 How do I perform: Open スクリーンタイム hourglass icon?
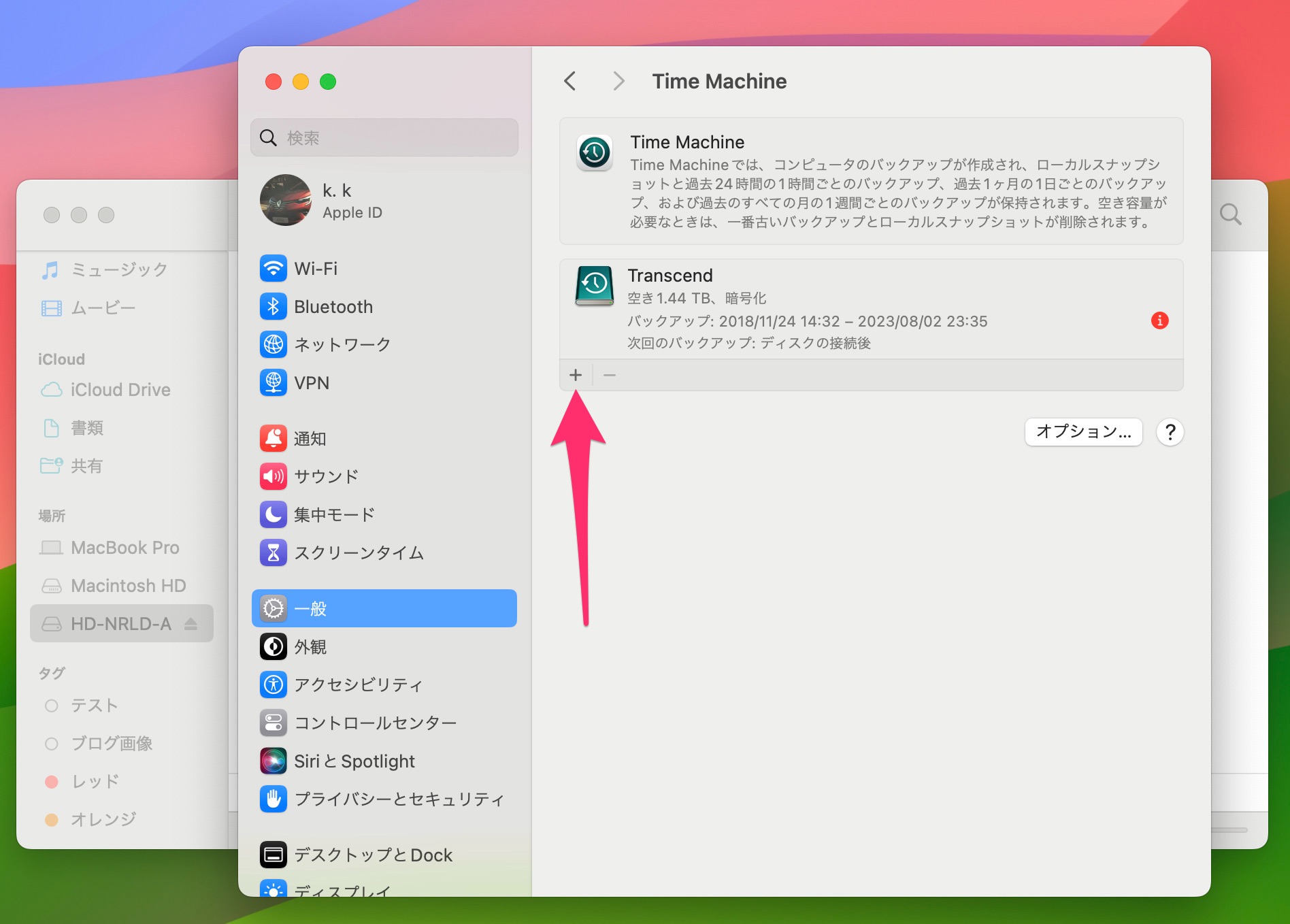(273, 552)
